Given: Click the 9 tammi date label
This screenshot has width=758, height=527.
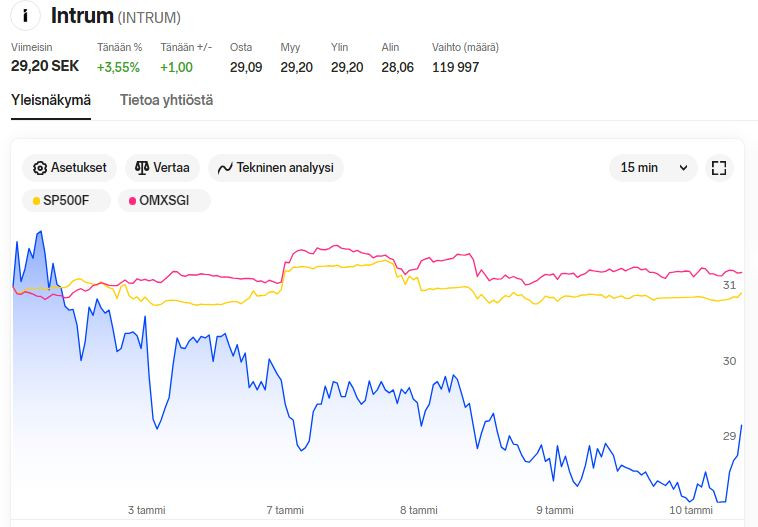Looking at the screenshot, I should pos(554,510).
